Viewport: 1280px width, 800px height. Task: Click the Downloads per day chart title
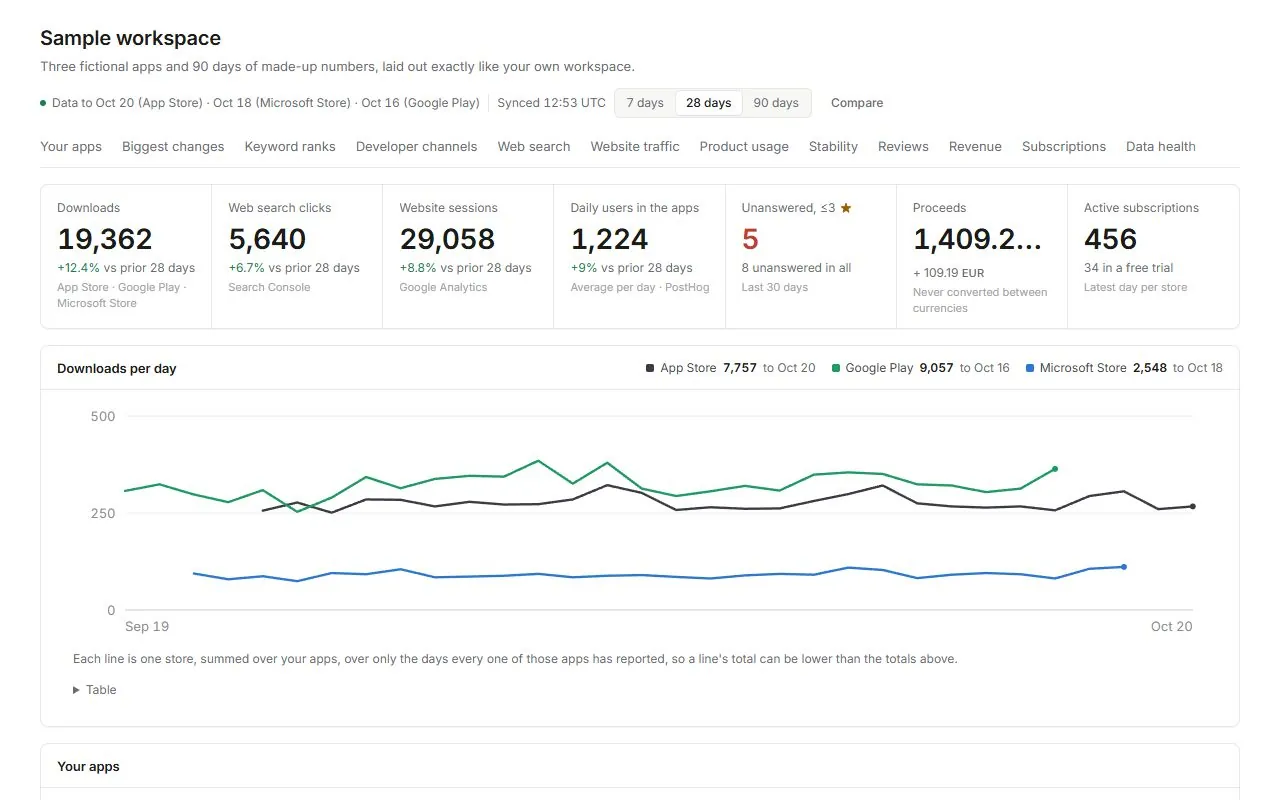tap(116, 368)
